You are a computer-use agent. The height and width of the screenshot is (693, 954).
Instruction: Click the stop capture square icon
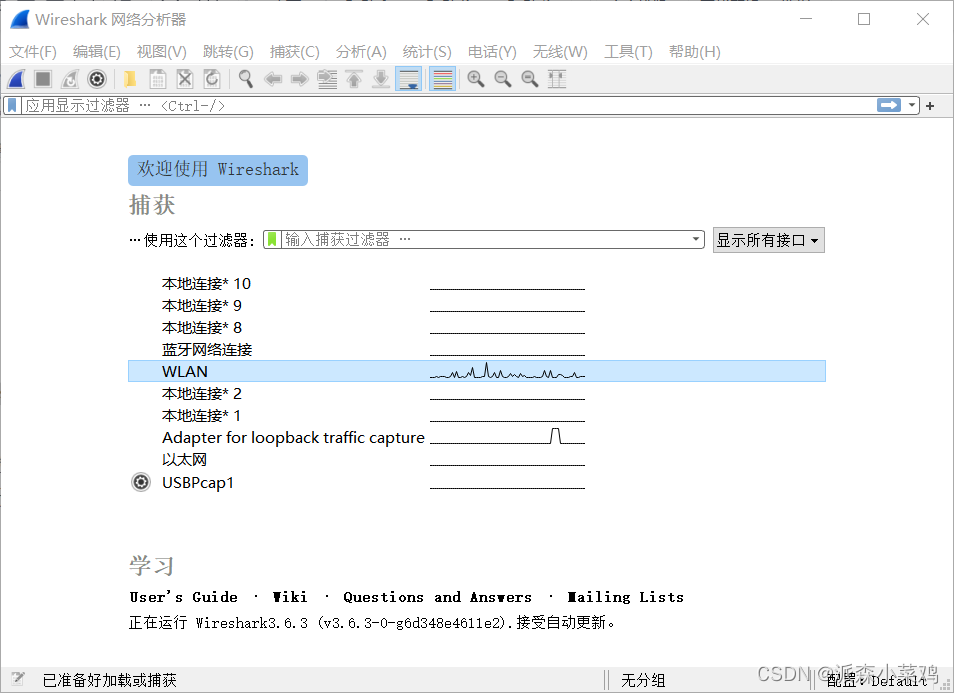click(x=43, y=79)
